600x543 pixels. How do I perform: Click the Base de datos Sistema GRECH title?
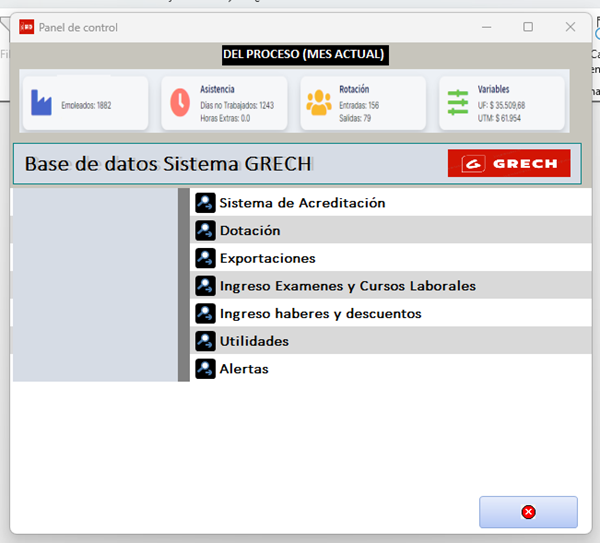[x=168, y=164]
